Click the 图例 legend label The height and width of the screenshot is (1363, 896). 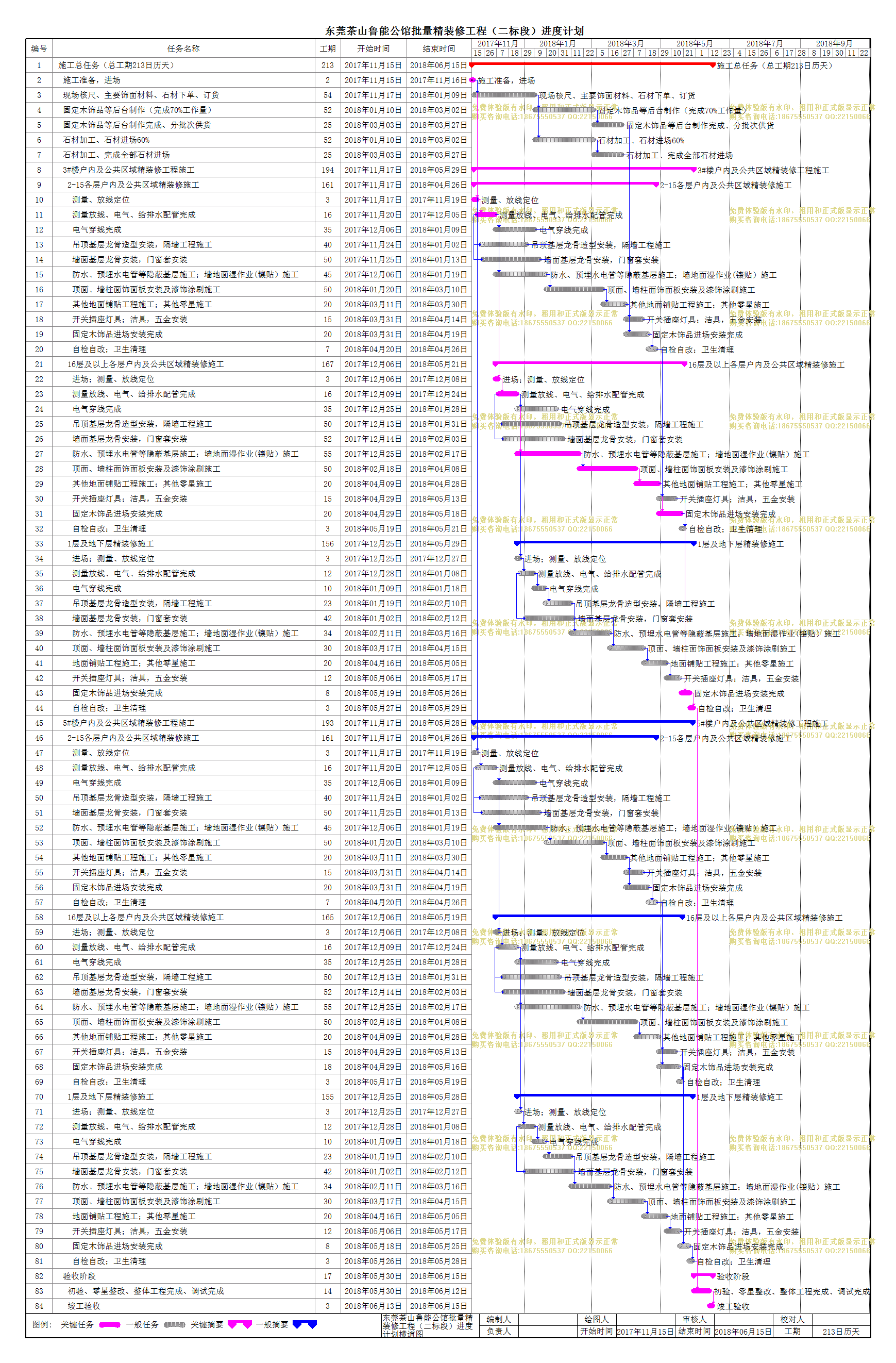pos(42,1325)
